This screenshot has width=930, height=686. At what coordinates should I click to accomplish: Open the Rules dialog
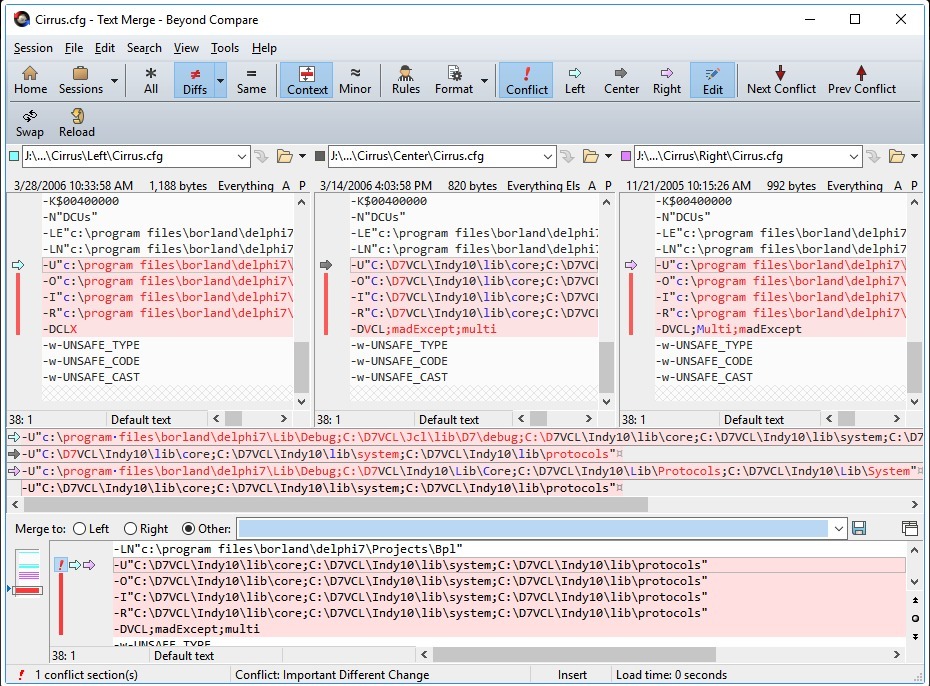tap(406, 80)
